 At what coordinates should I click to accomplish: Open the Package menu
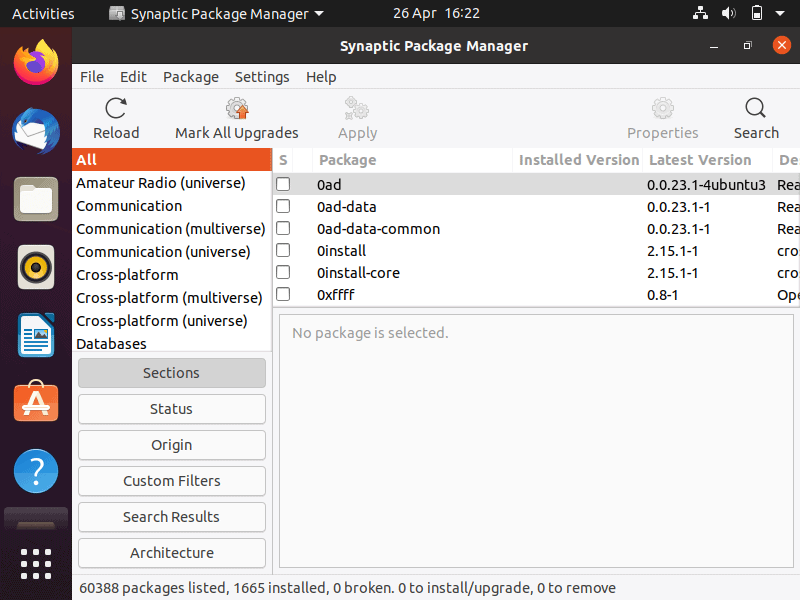click(191, 77)
